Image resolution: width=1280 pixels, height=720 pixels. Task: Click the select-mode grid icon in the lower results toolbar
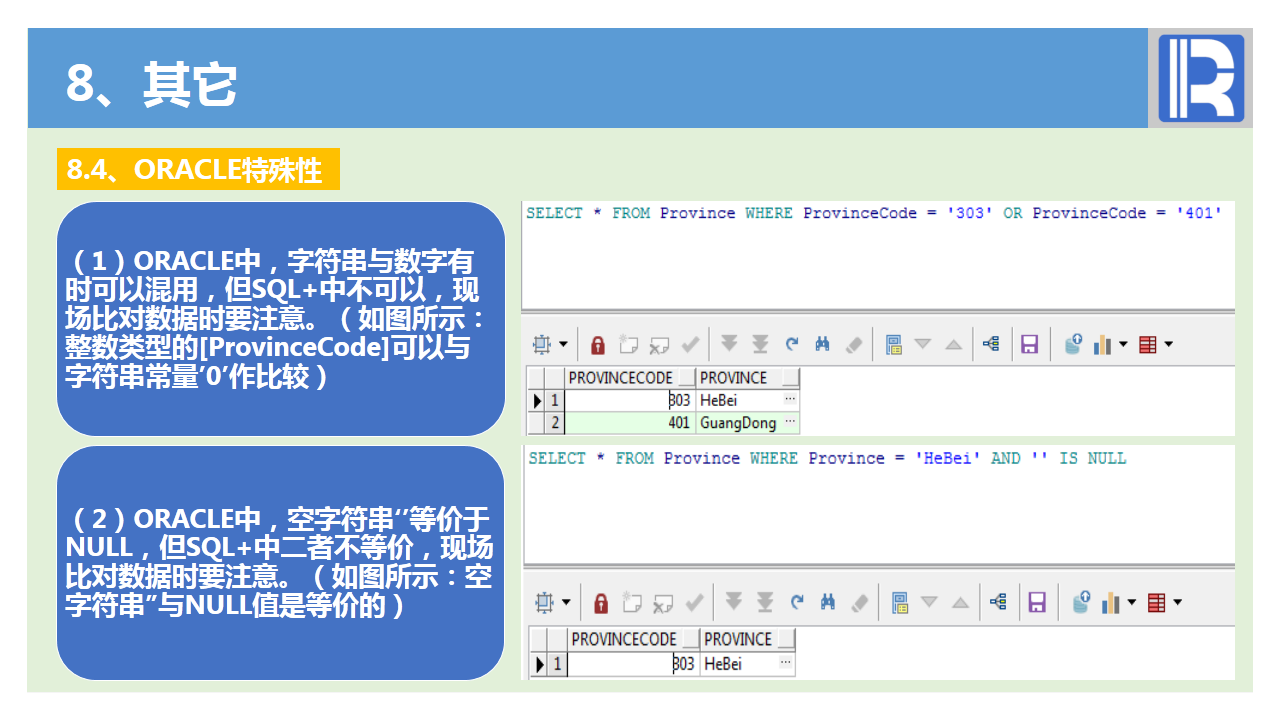tap(545, 602)
